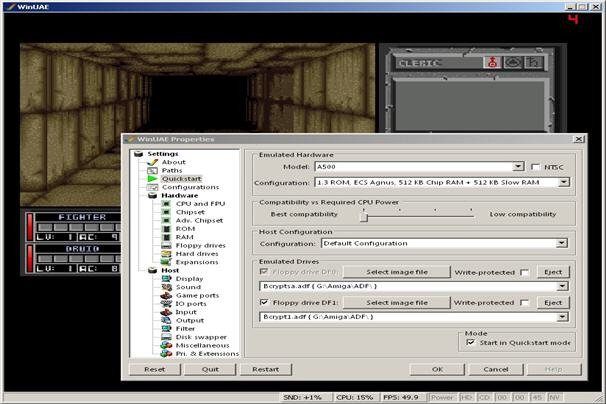
Task: Go to the Disk swapper page
Action: 185,335
